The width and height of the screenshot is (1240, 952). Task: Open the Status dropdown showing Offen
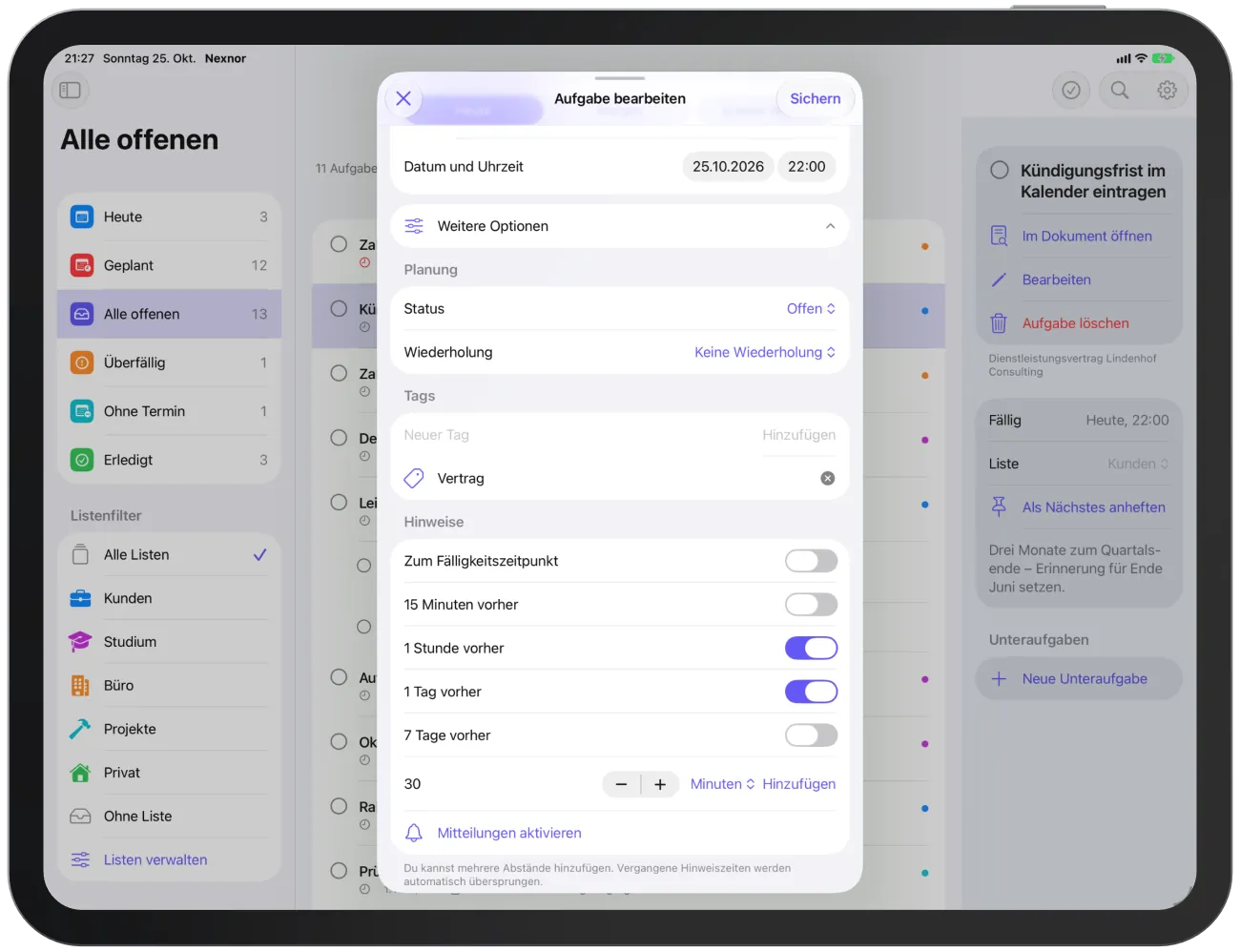pos(811,309)
